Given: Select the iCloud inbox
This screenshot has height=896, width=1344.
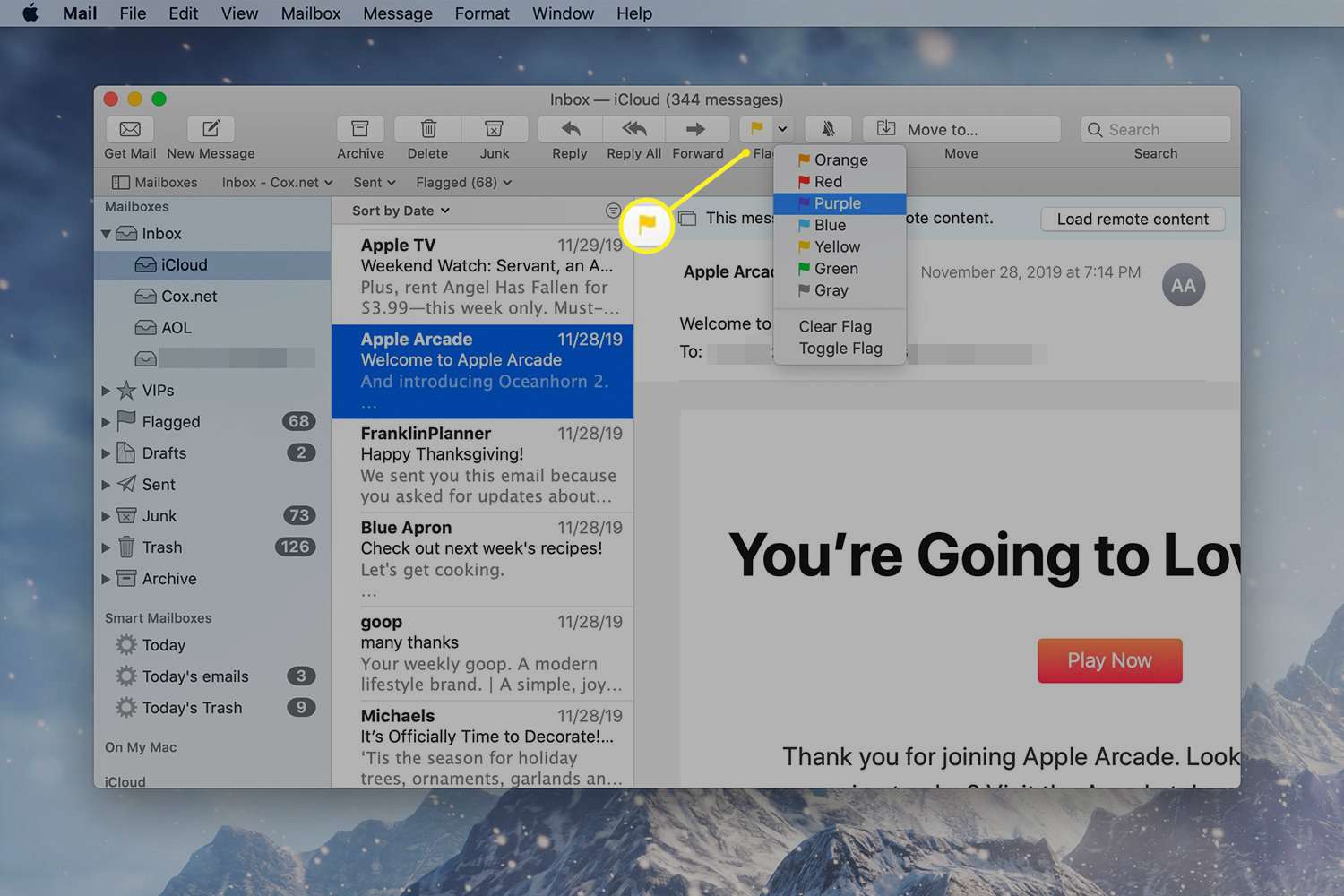Looking at the screenshot, I should (x=212, y=265).
